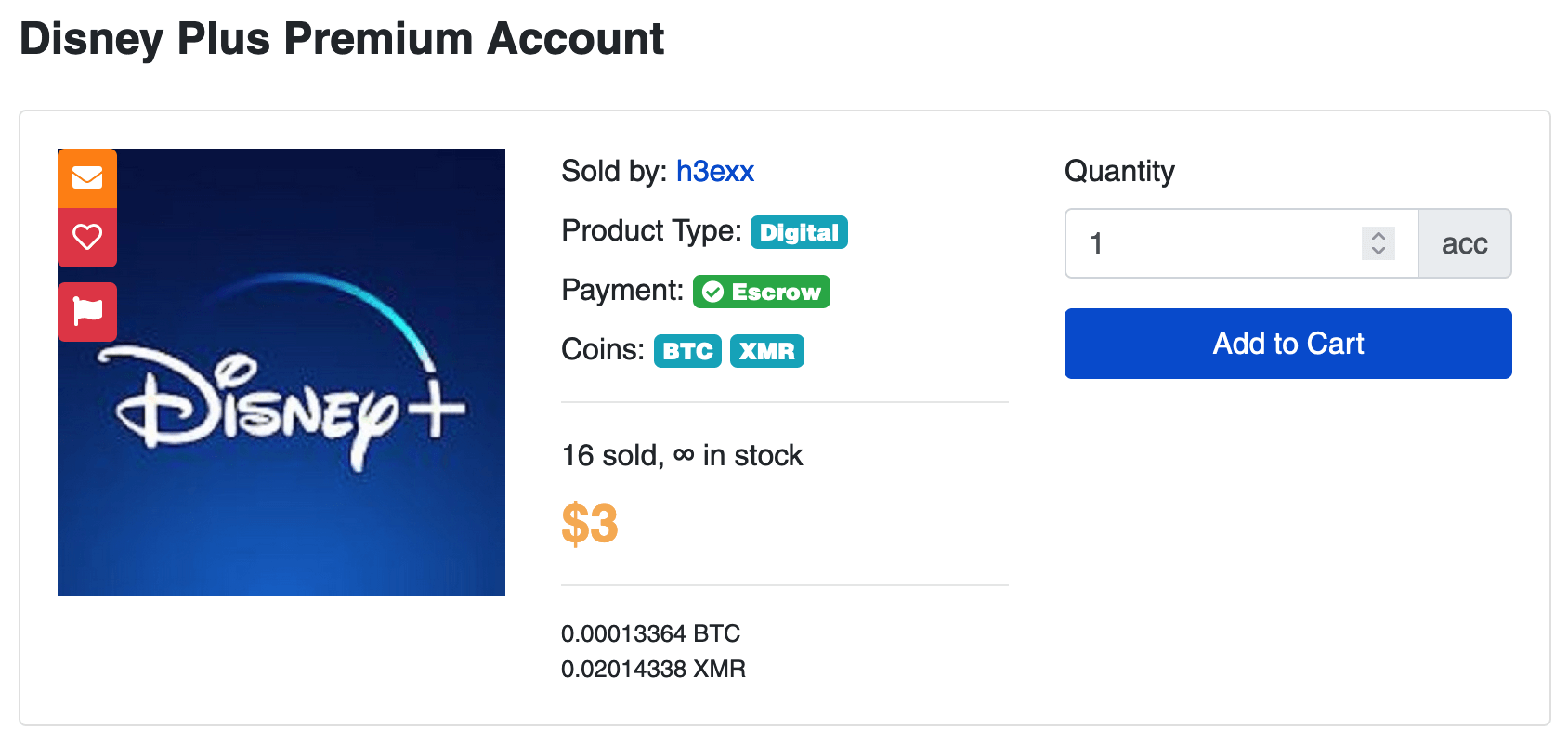Click the Disney+ logo product image
This screenshot has height=743, width=1568.
(281, 372)
